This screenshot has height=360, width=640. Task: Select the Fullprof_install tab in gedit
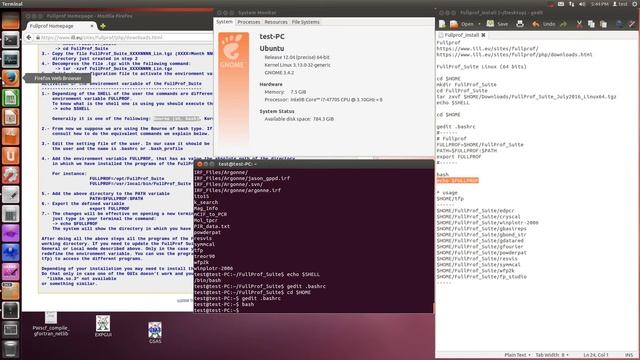click(462, 36)
